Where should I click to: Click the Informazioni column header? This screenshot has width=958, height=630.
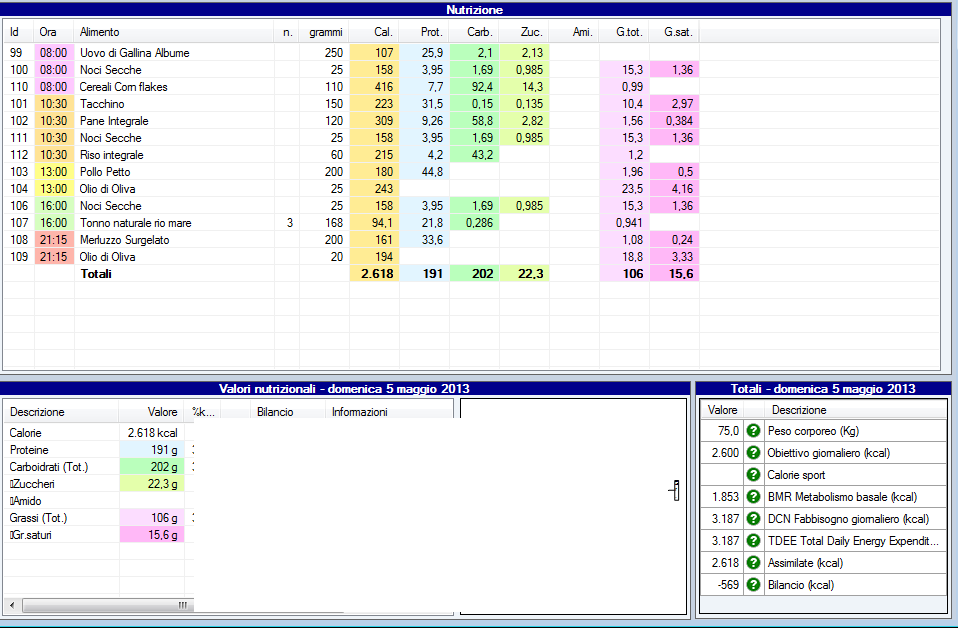tap(390, 412)
